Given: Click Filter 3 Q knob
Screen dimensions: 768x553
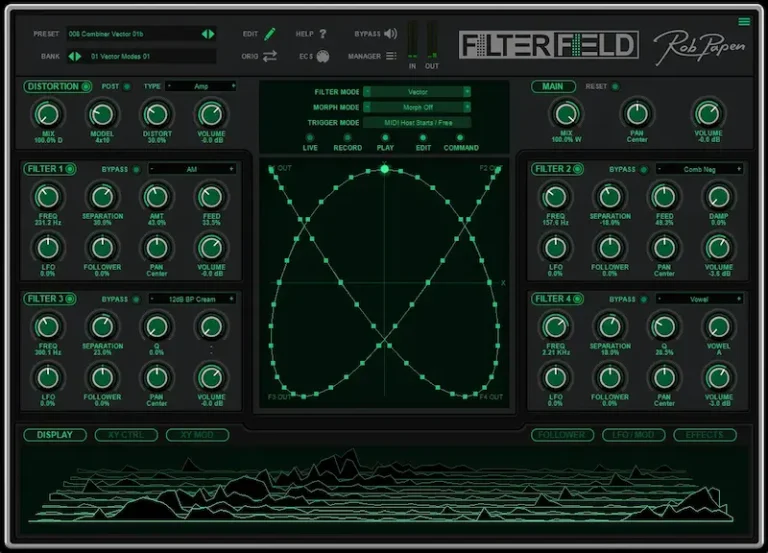Looking at the screenshot, I should pos(157,327).
